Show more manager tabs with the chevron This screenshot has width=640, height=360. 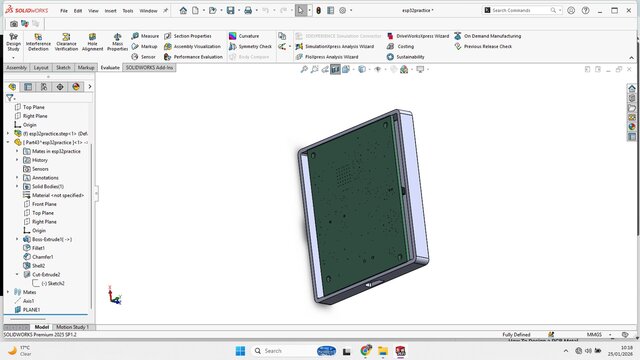[90, 87]
